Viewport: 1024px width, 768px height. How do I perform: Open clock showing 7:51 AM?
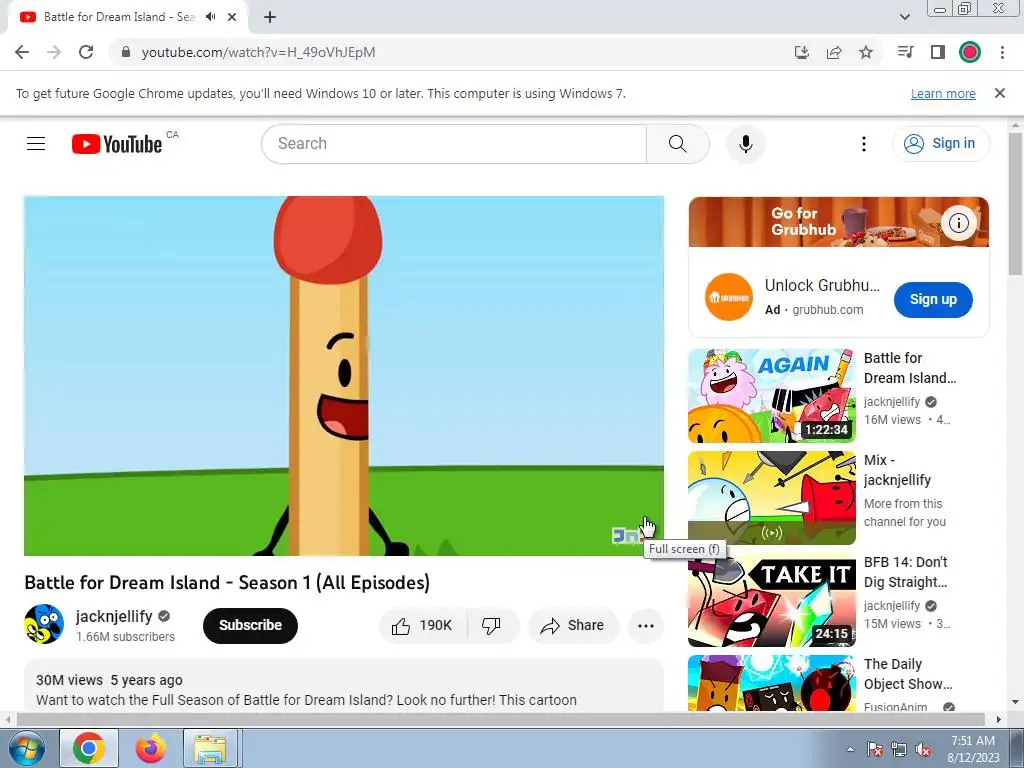coord(973,749)
